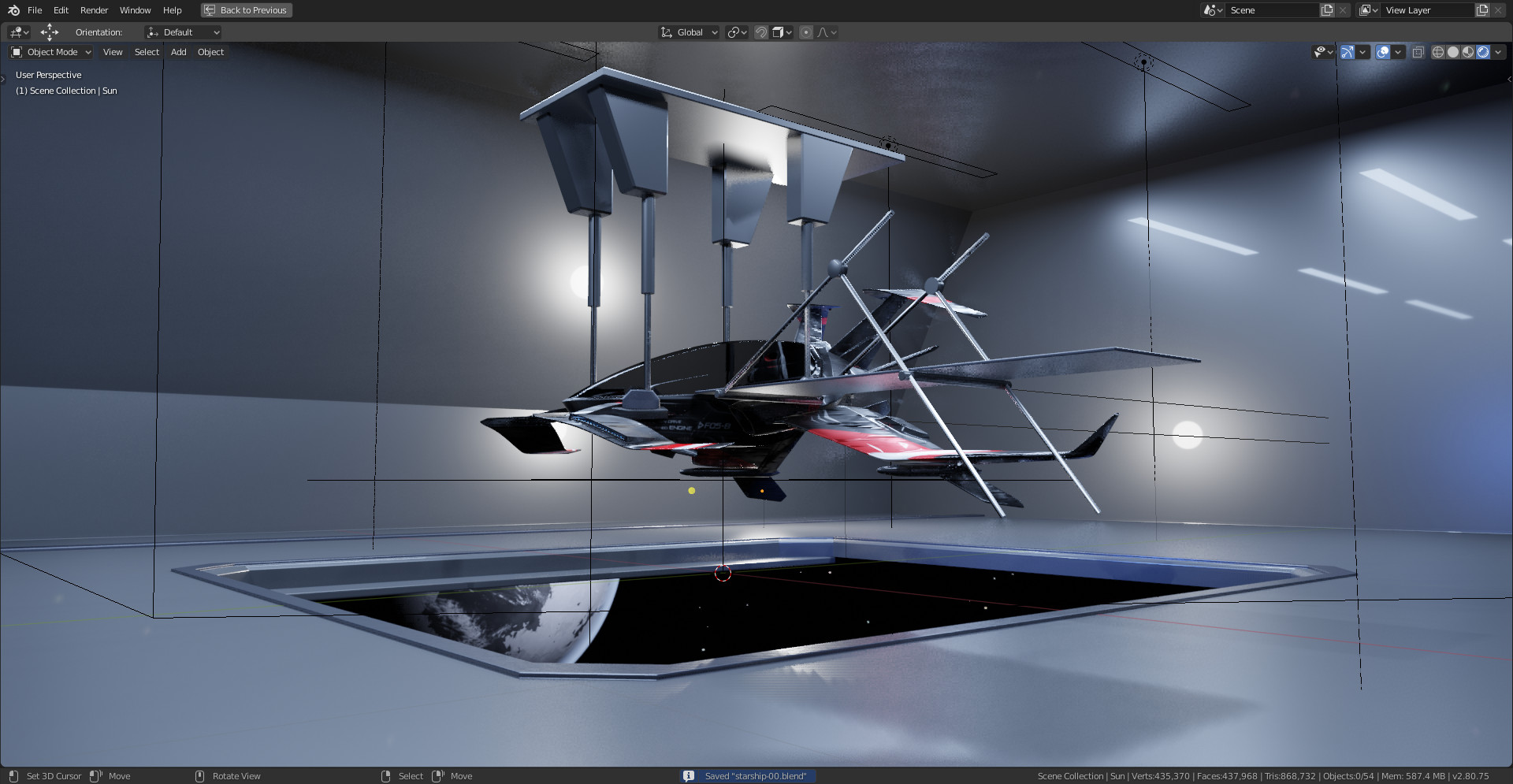Click the scene browse icon
Viewport: 1513px width, 784px height.
(1213, 10)
